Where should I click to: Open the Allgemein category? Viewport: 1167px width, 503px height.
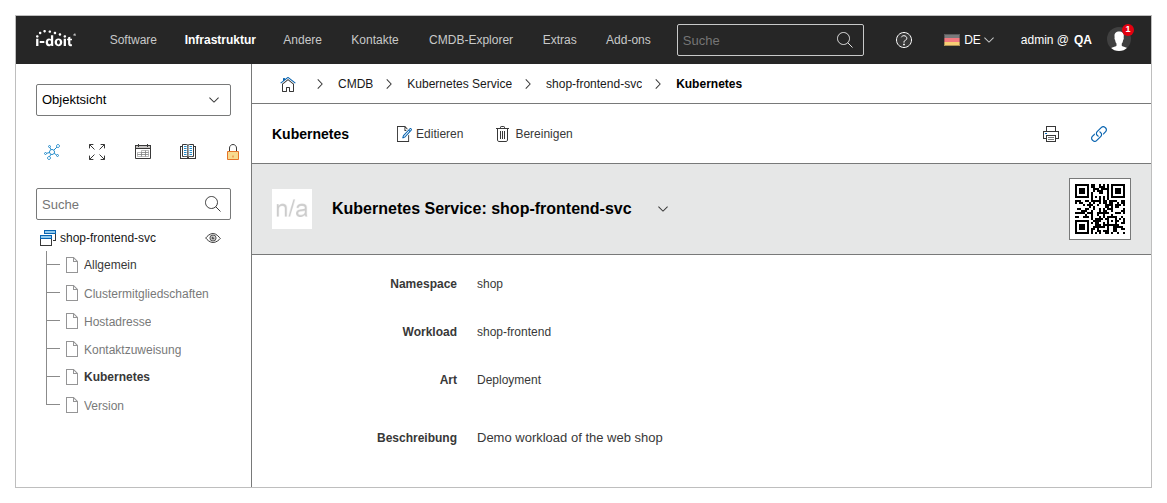pyautogui.click(x=110, y=265)
